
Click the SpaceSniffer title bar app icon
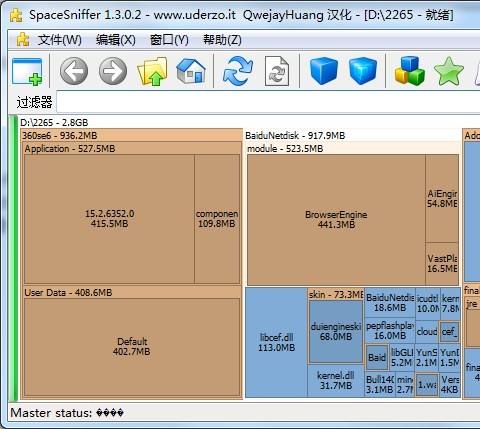click(16, 15)
